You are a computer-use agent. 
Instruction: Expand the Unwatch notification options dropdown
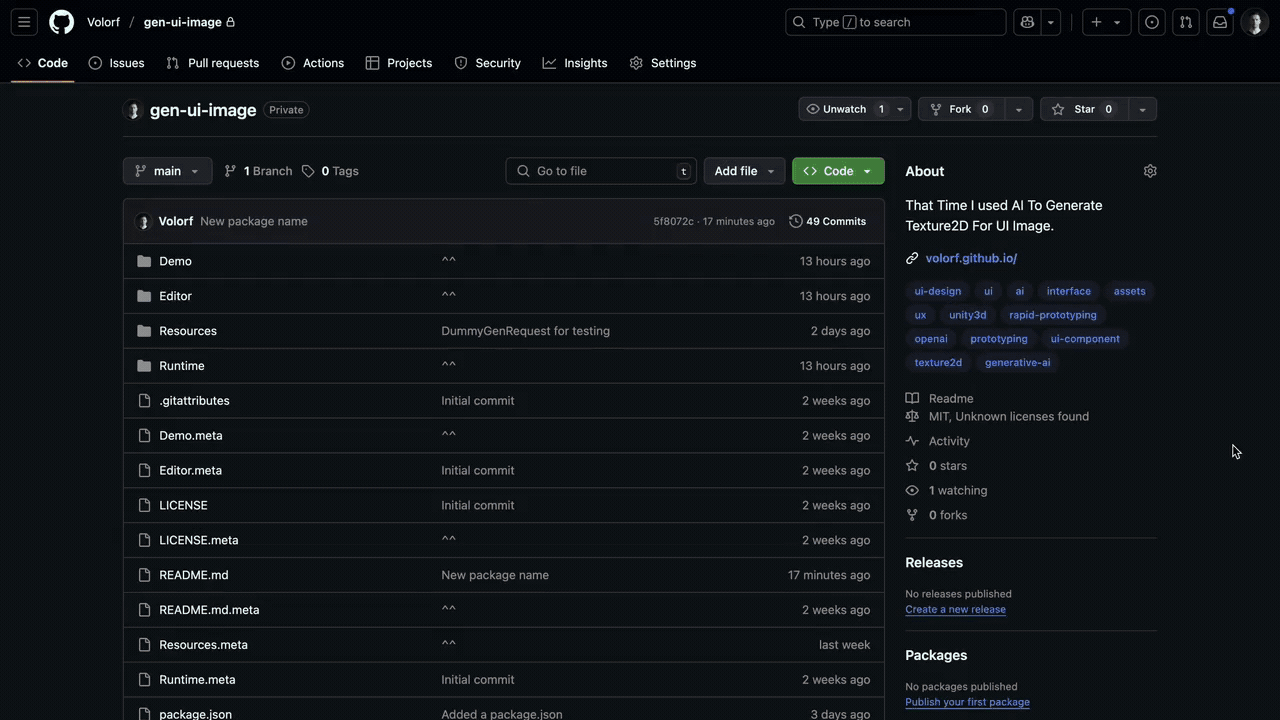(900, 109)
